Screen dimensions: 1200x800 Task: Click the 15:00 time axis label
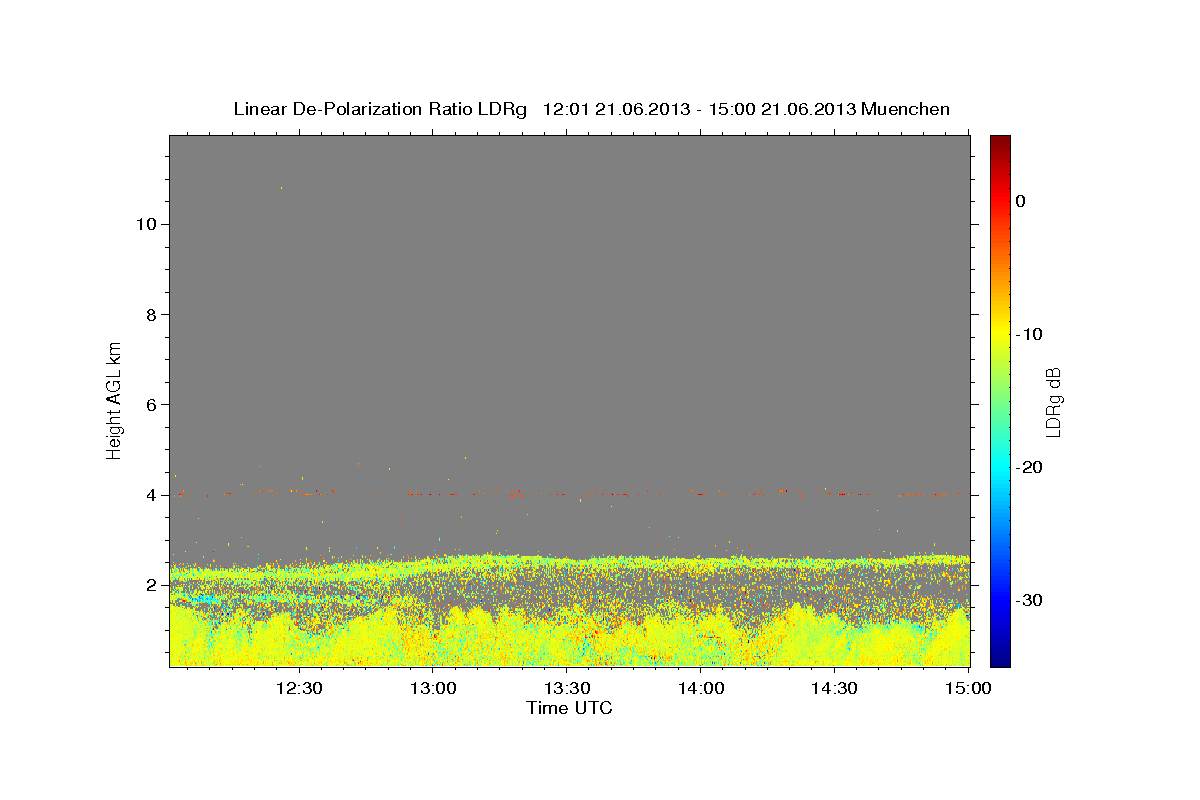[968, 688]
